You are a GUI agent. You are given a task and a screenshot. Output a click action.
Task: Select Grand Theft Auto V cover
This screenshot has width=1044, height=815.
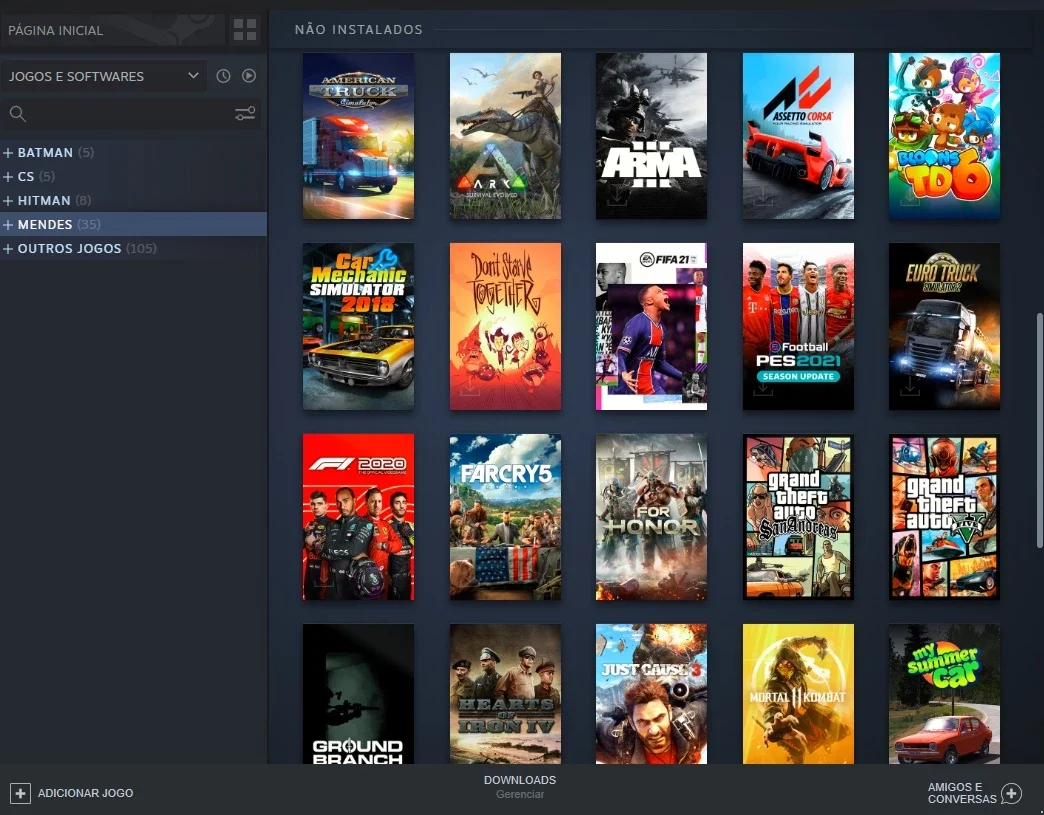944,517
